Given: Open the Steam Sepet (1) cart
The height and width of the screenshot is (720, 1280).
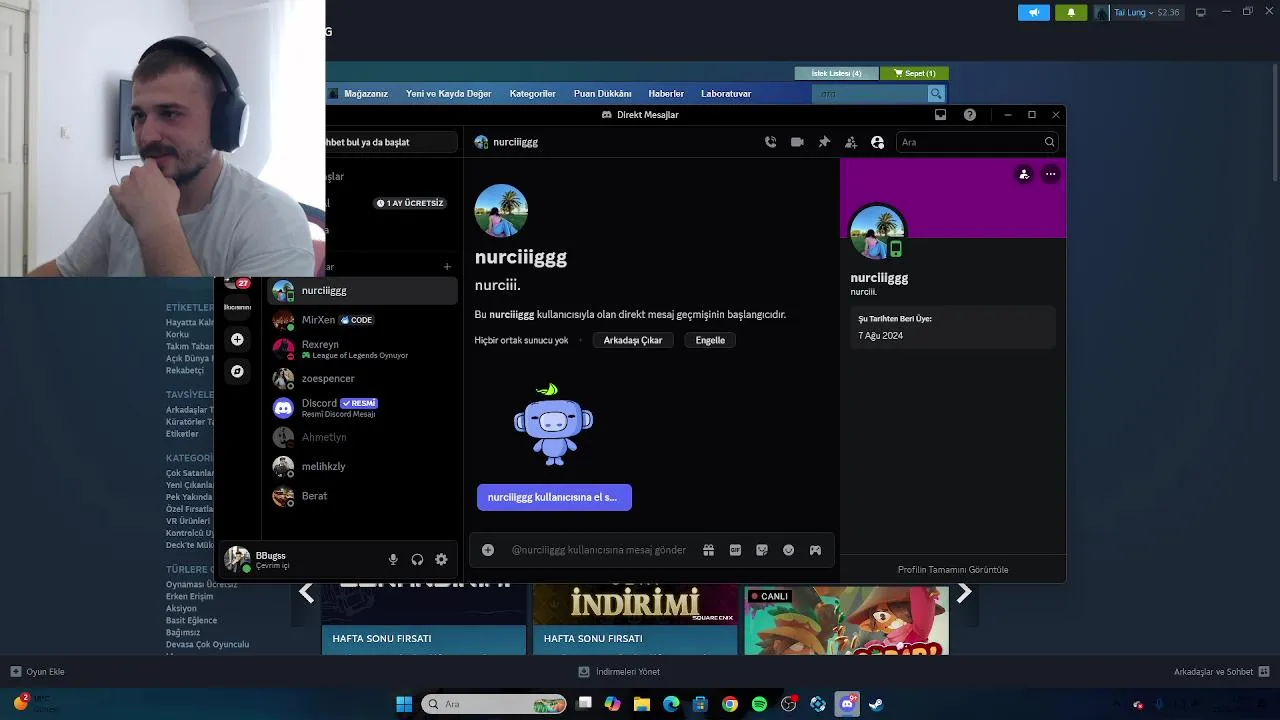Looking at the screenshot, I should click(914, 73).
